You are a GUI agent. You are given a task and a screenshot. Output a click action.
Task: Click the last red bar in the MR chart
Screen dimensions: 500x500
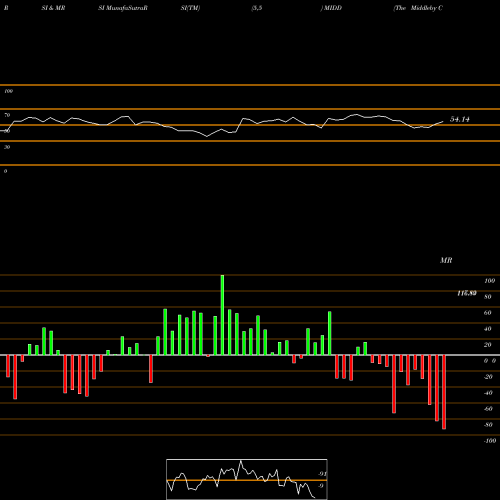click(444, 392)
